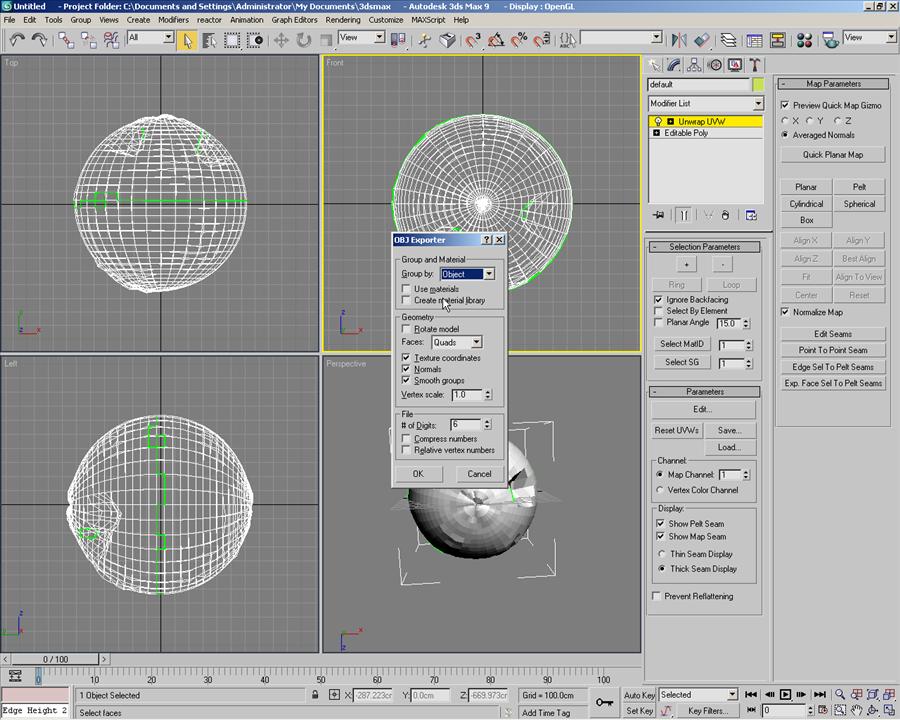The image size is (900, 720).
Task: Toggle the Show Pelt Seam checkbox
Action: (x=659, y=523)
